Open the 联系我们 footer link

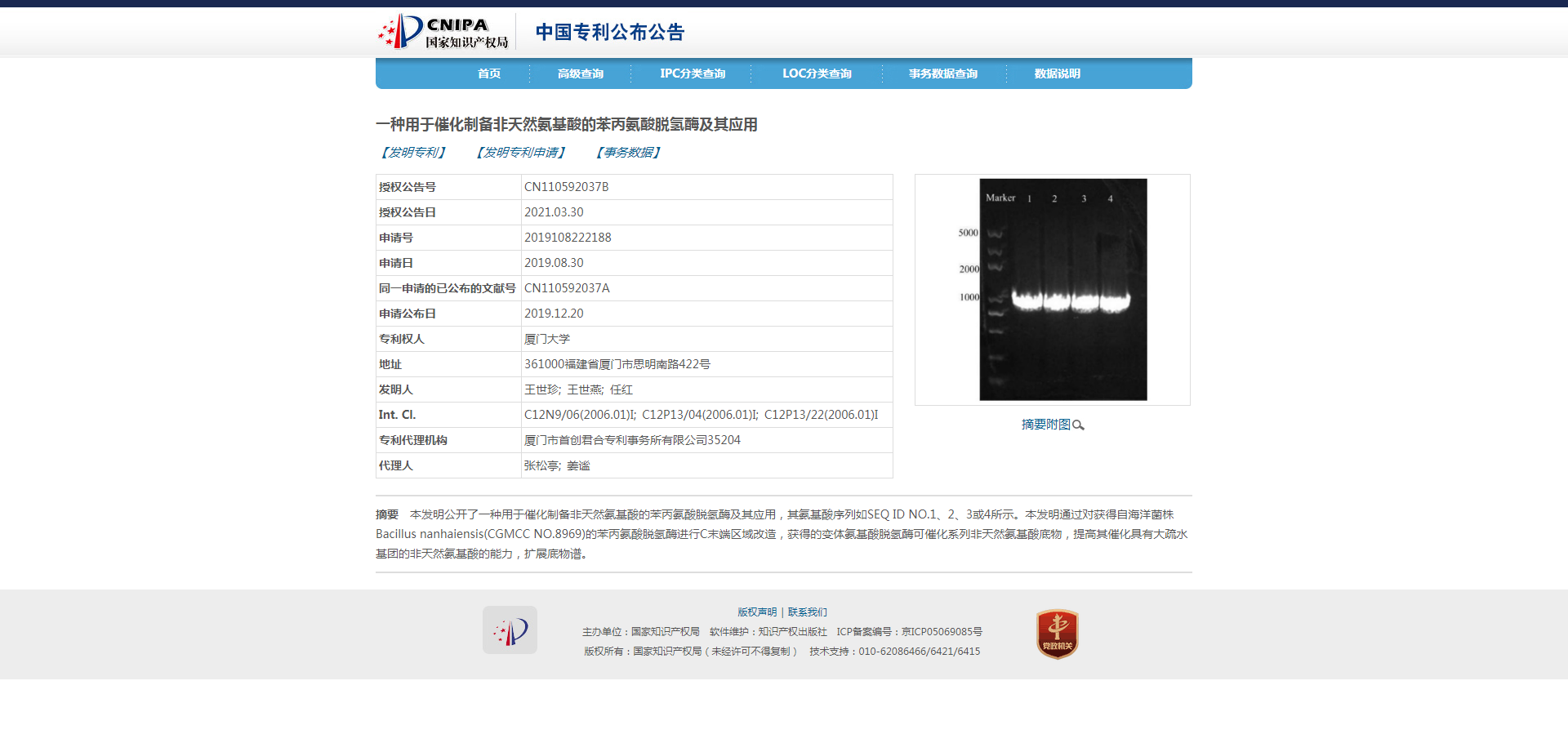(807, 612)
